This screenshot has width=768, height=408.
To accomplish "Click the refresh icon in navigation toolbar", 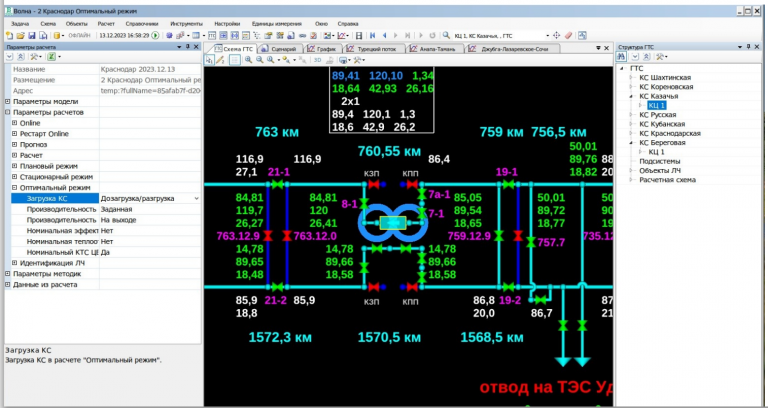I will (x=432, y=35).
